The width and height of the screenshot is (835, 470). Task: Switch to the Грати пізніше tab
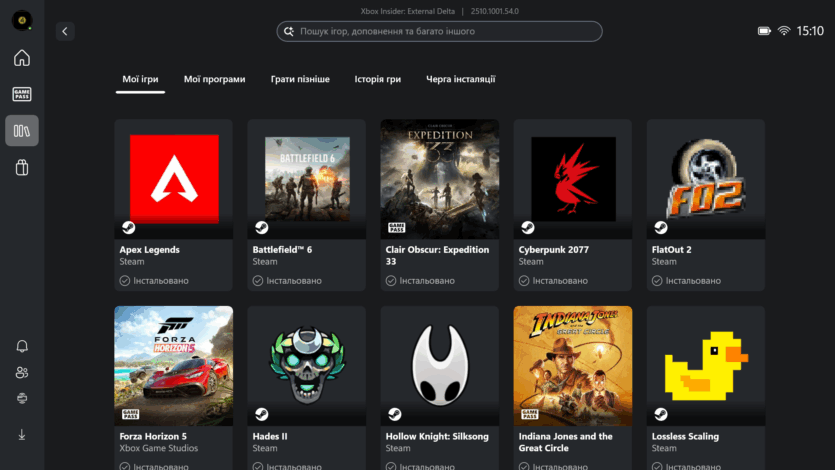point(299,79)
